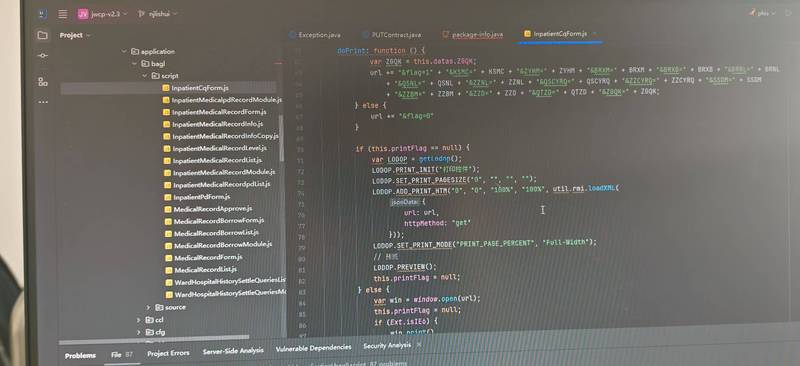
Task: Open the Structure tool window icon
Action: pos(43,82)
